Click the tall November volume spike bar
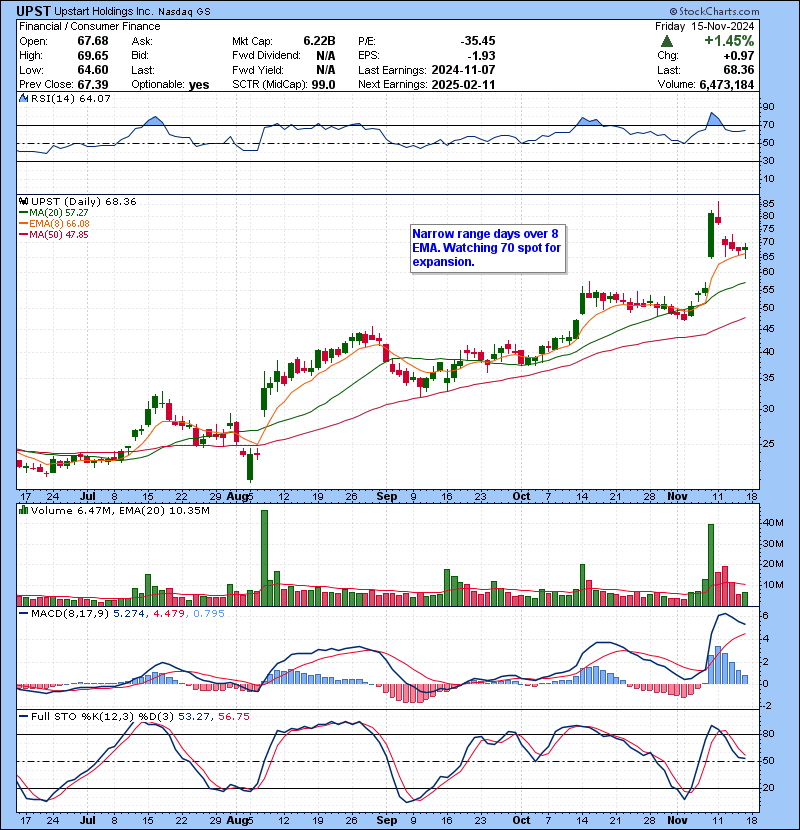 point(711,565)
